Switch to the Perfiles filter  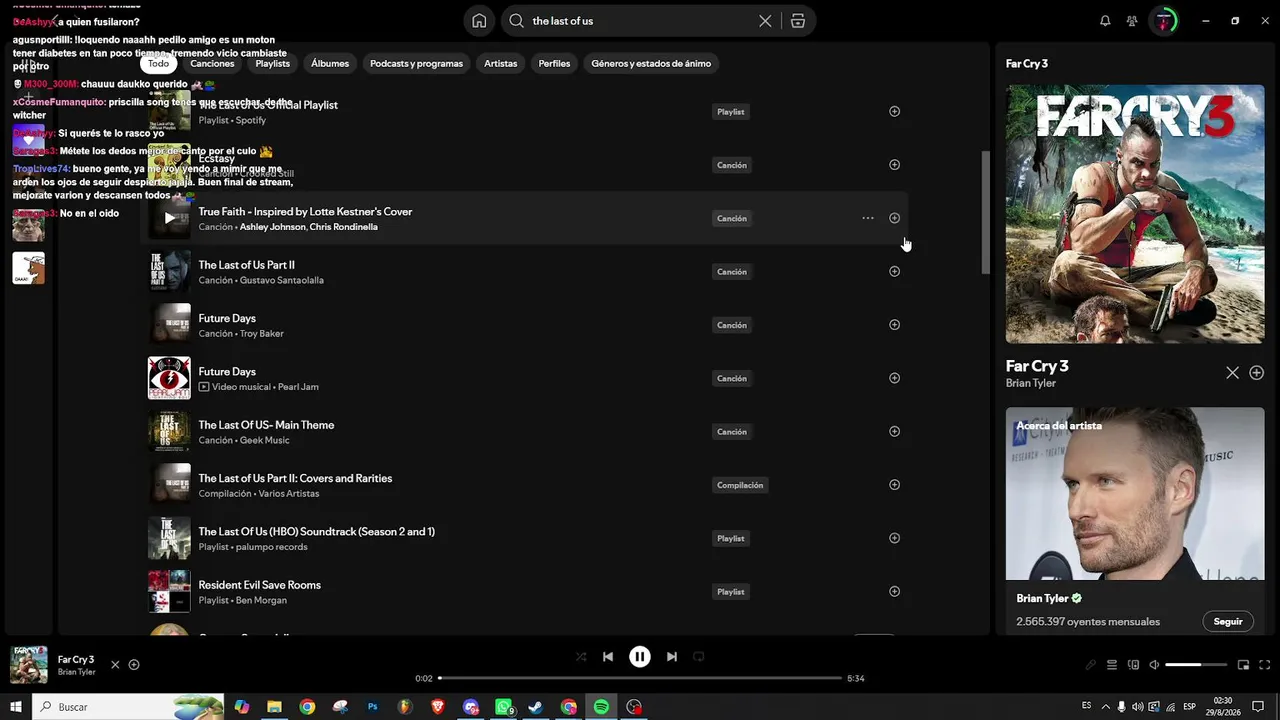coord(554,63)
